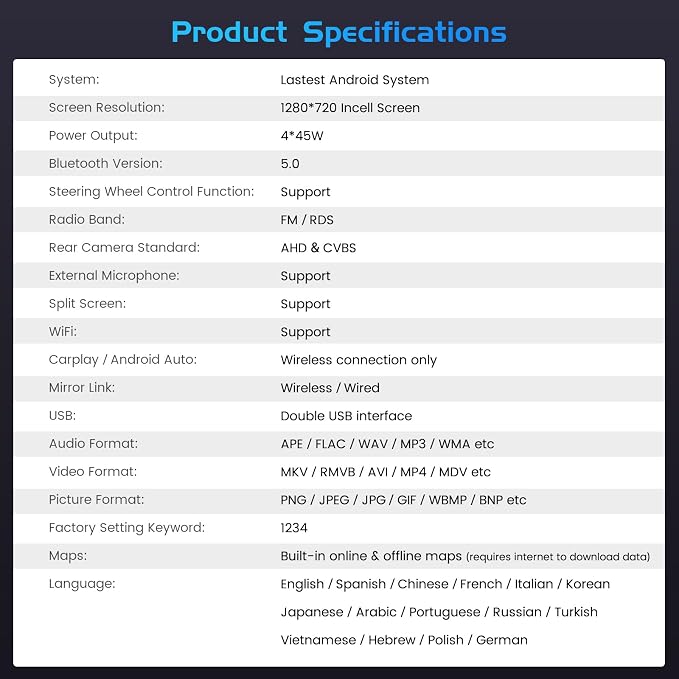Select the Mirror Link Wireless / Wired value
This screenshot has width=679, height=679.
[330, 388]
